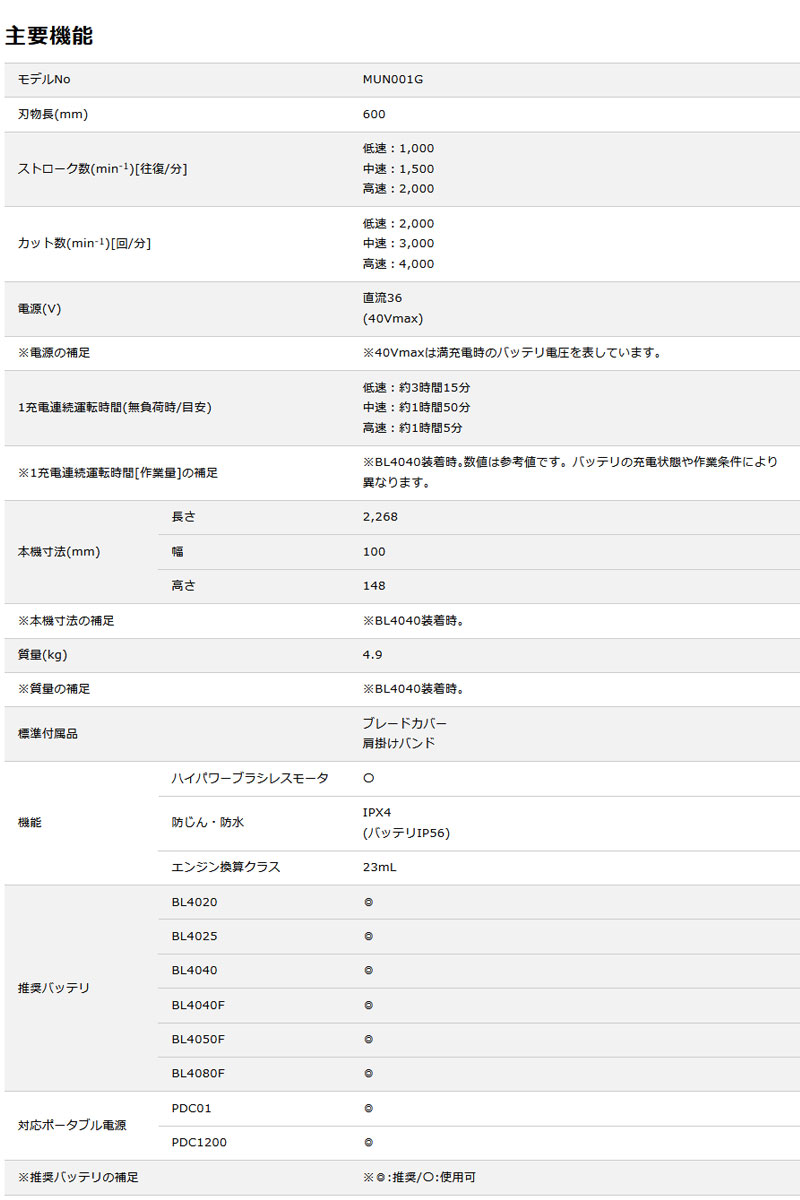
Task: Select cut count value "高速：4,000"
Action: tap(399, 264)
